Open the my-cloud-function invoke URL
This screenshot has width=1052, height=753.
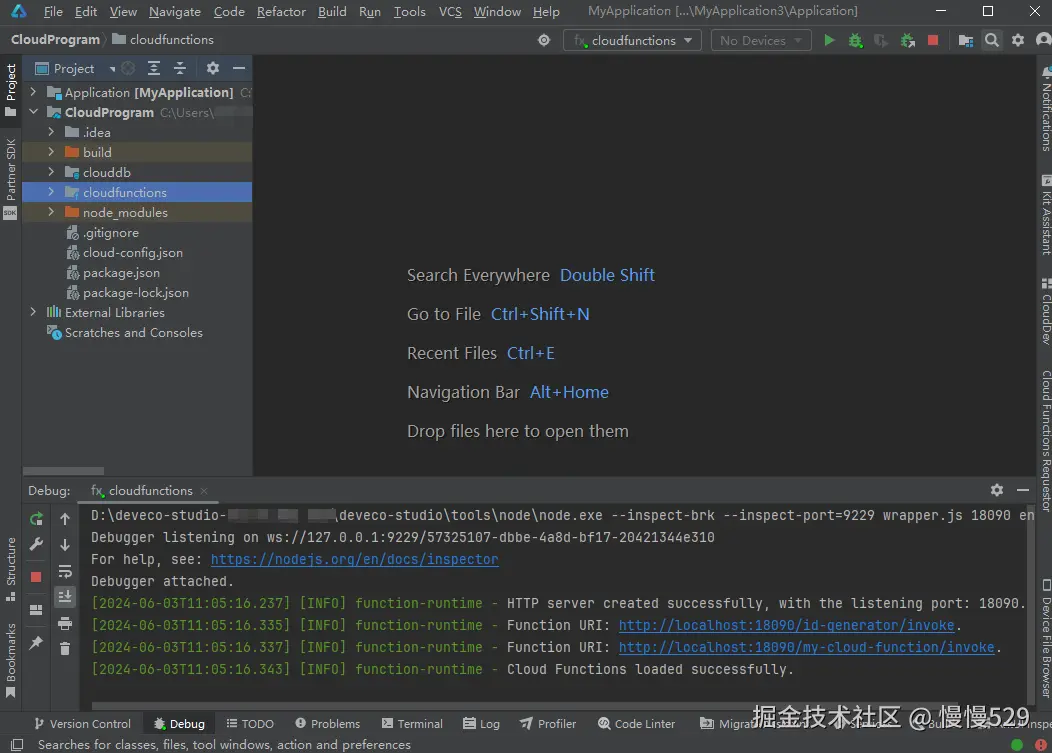(806, 647)
